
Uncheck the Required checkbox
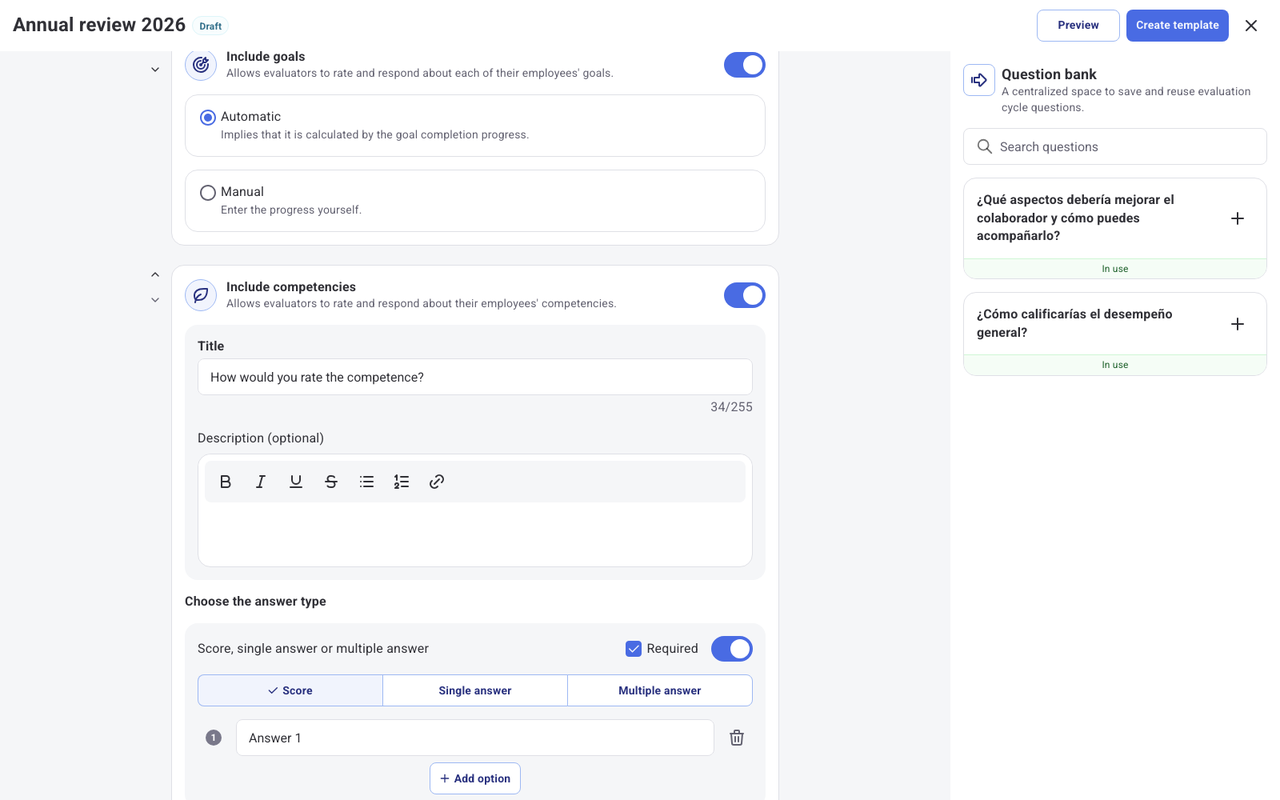[633, 649]
